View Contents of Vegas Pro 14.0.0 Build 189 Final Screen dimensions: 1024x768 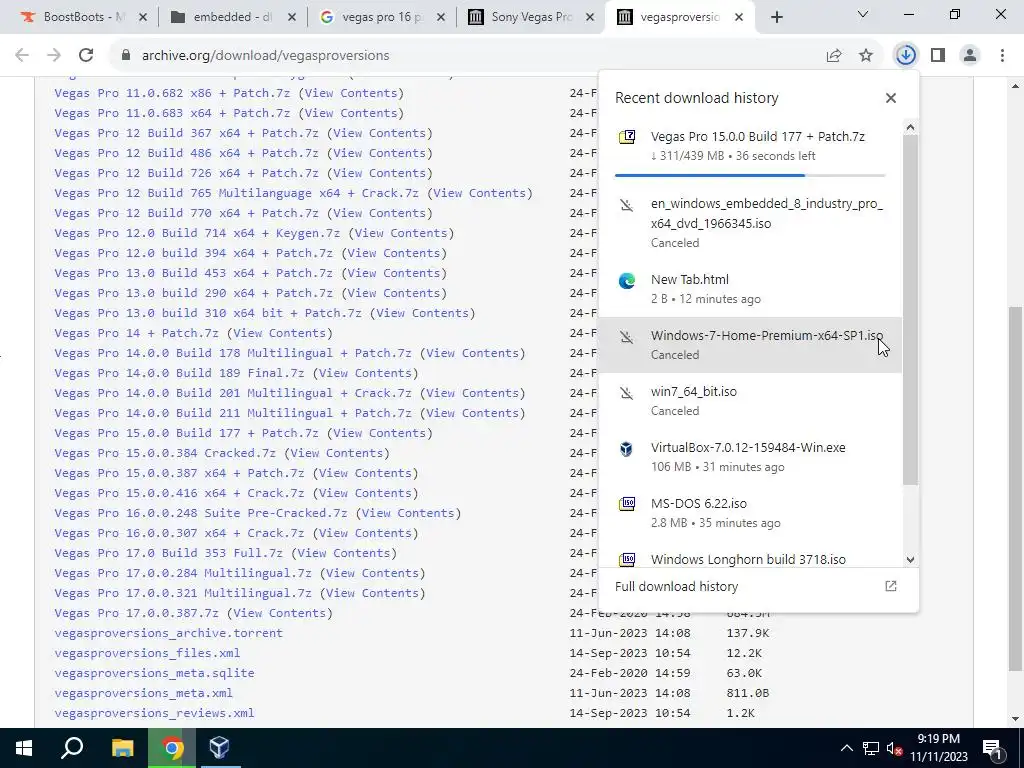tap(365, 373)
